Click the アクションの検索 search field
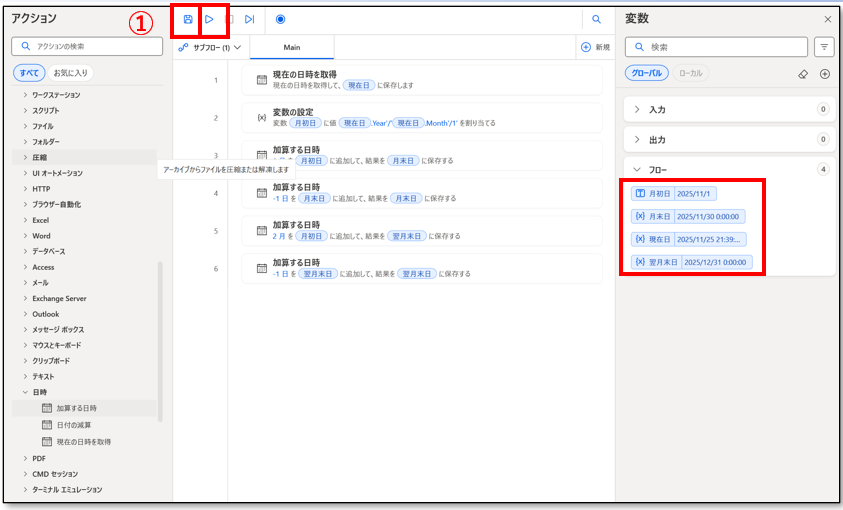 (x=86, y=46)
